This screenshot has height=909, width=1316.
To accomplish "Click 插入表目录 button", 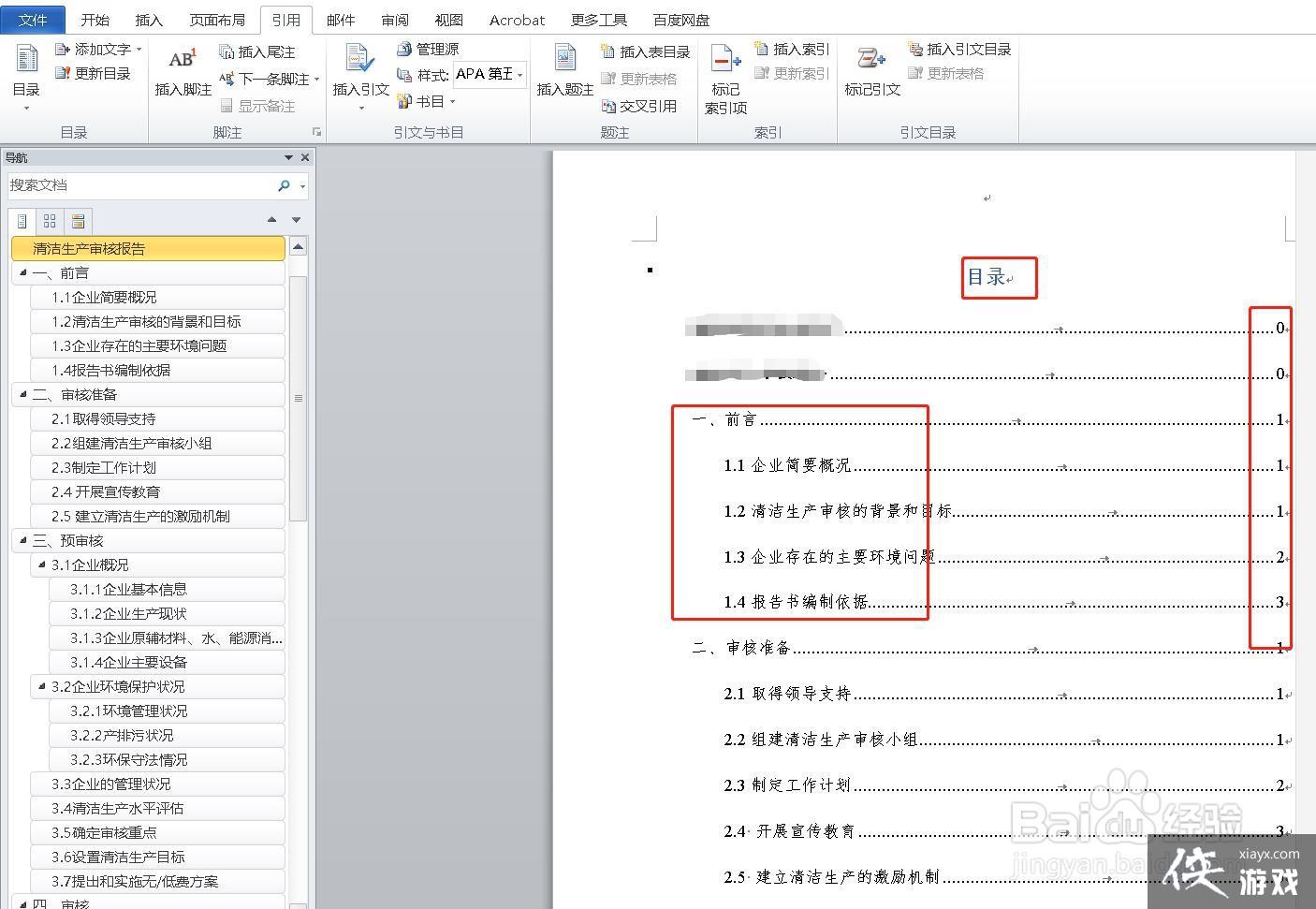I will [x=645, y=51].
